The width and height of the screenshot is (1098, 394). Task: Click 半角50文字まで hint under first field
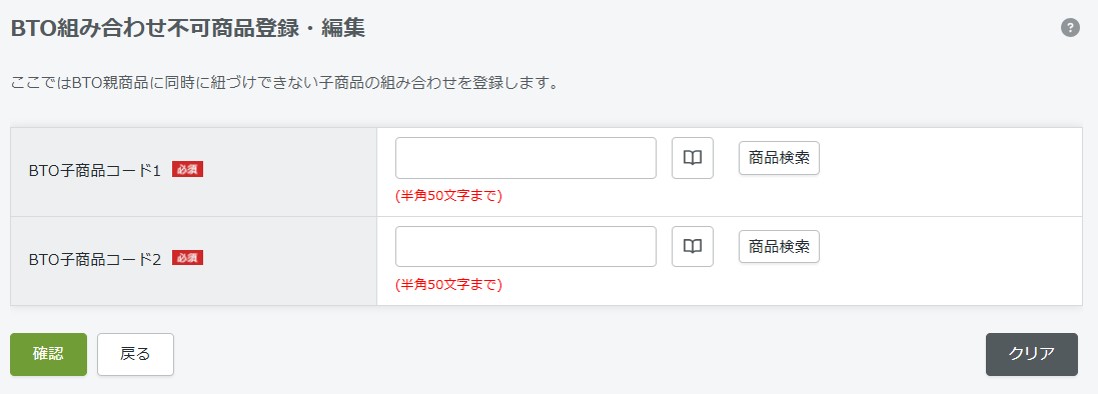coord(449,196)
